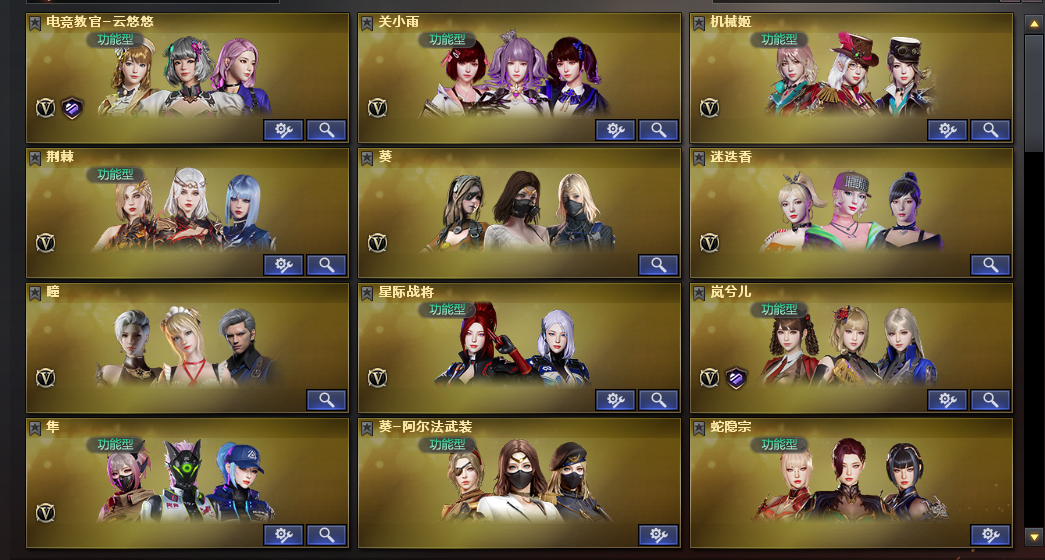Click the vertical scrollbar thumb
Image resolution: width=1045 pixels, height=560 pixels.
pyautogui.click(x=1034, y=93)
